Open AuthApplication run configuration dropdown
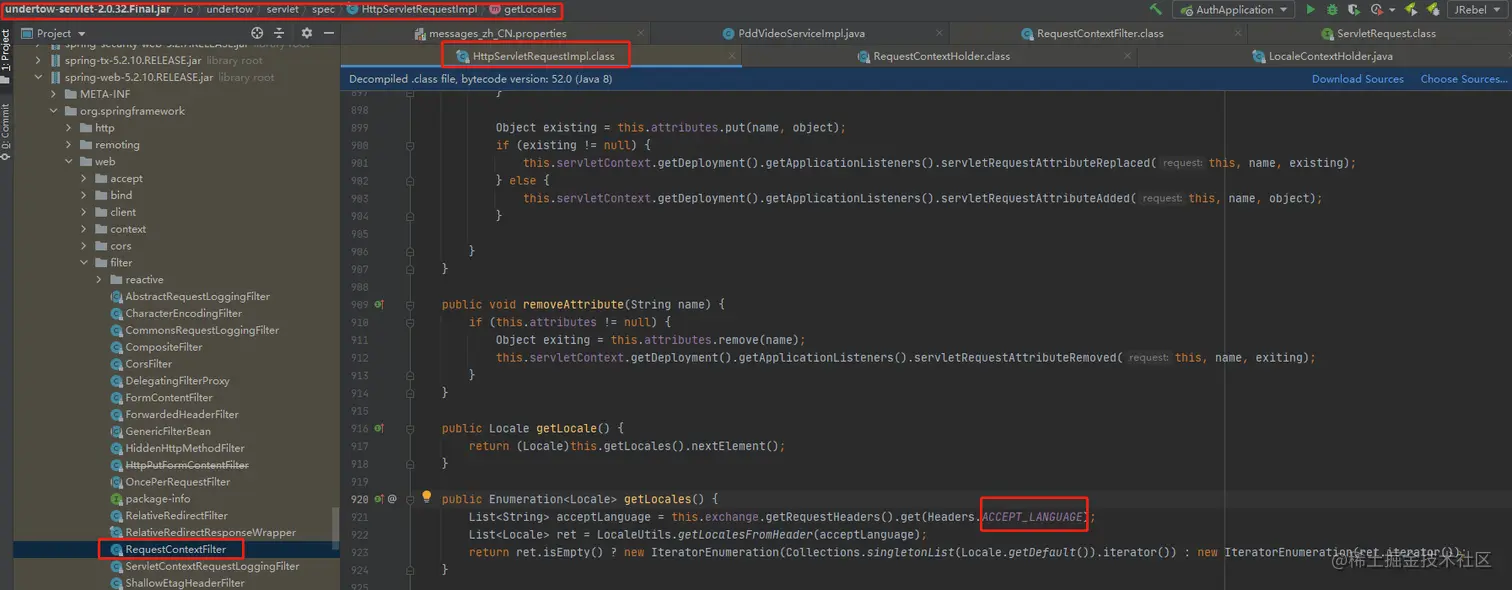Screen dimensions: 1512x590 click(x=1234, y=10)
